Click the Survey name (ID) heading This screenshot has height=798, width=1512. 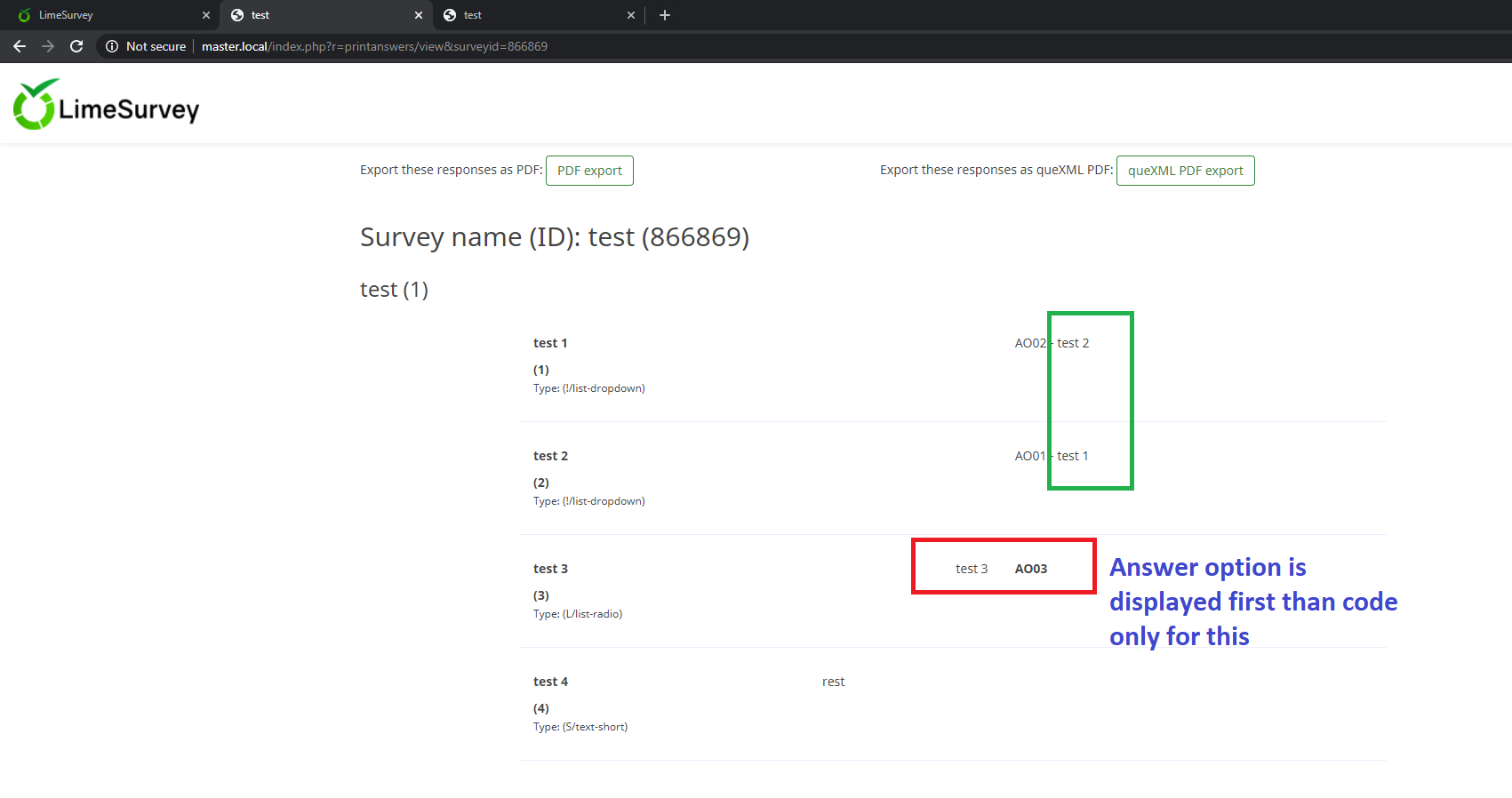[x=554, y=237]
